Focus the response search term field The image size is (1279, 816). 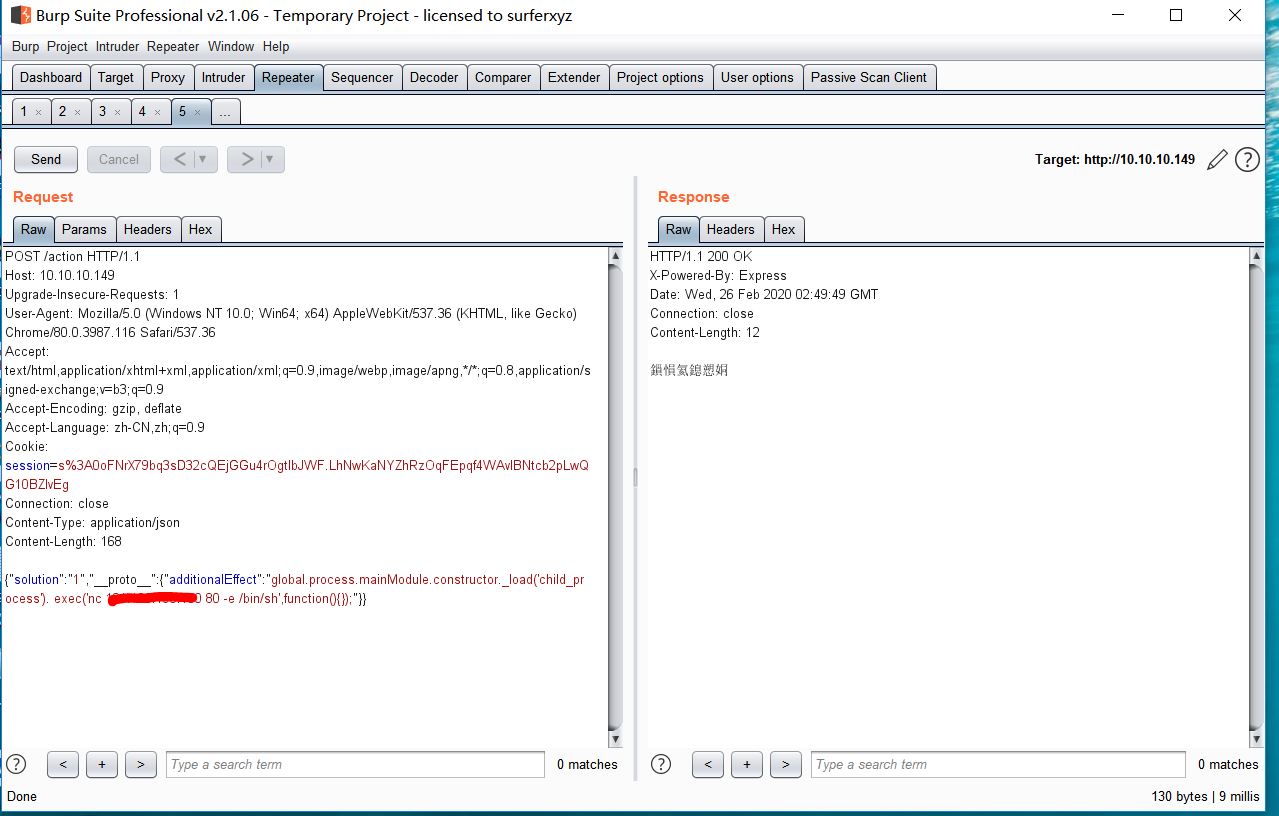[x=998, y=765]
